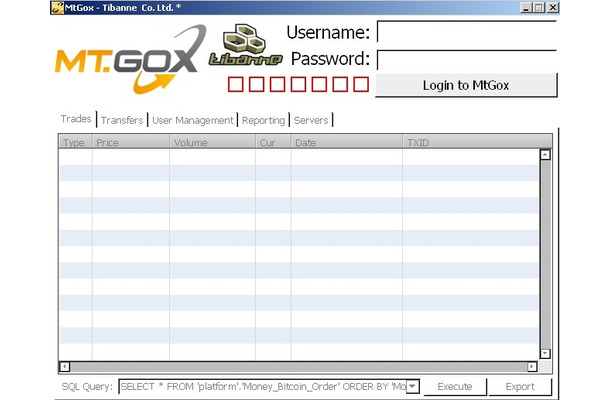Click the Execute button
This screenshot has height=400, width=610.
click(455, 386)
